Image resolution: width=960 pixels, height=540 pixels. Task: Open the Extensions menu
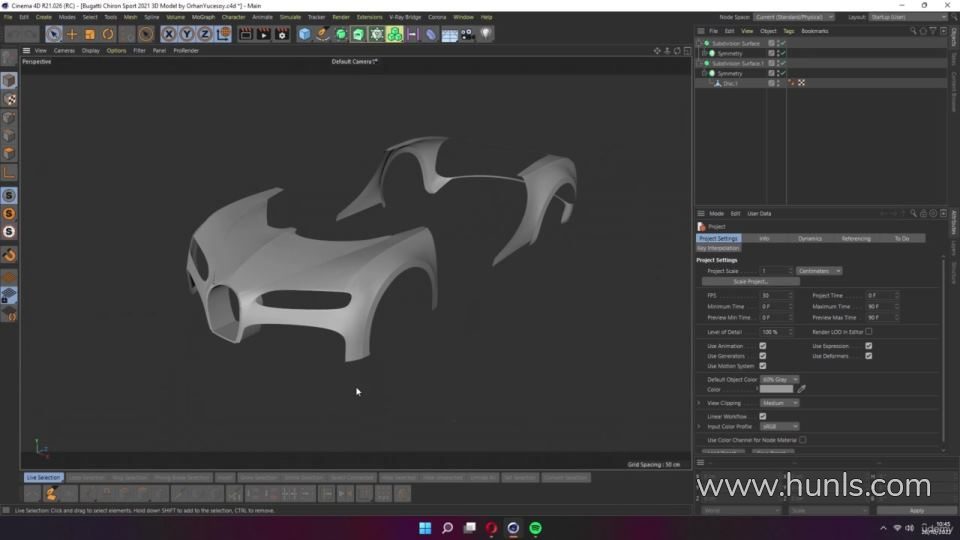point(369,17)
